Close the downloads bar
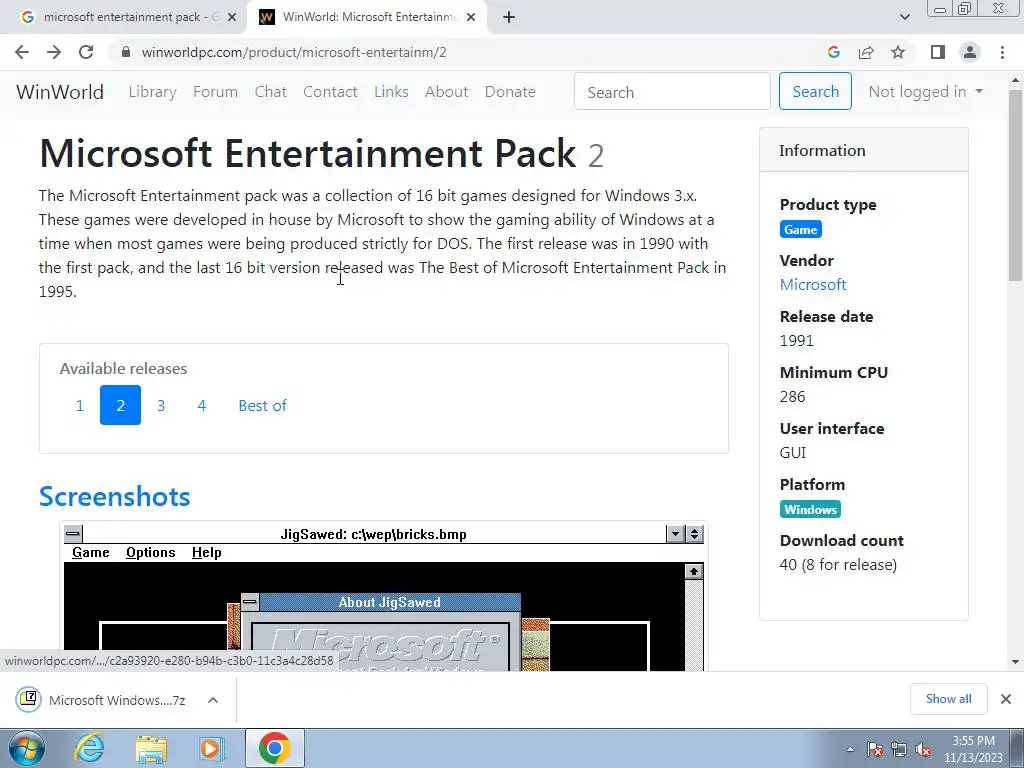The height and width of the screenshot is (768, 1024). click(x=1006, y=699)
